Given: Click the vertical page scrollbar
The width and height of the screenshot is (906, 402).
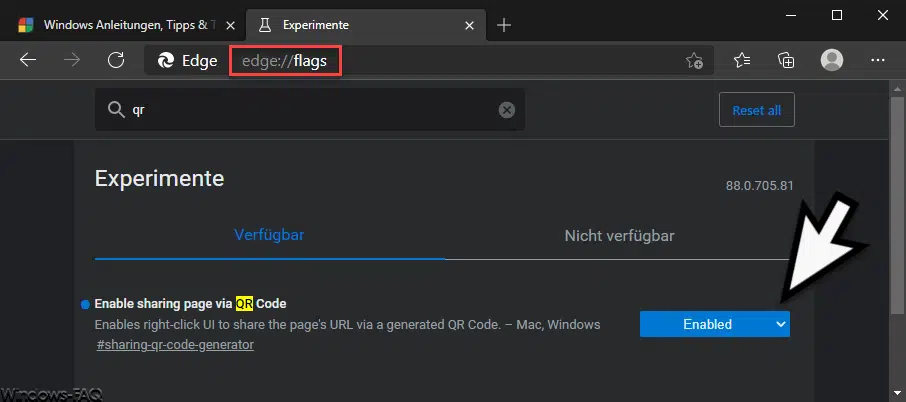Looking at the screenshot, I should click(897, 240).
